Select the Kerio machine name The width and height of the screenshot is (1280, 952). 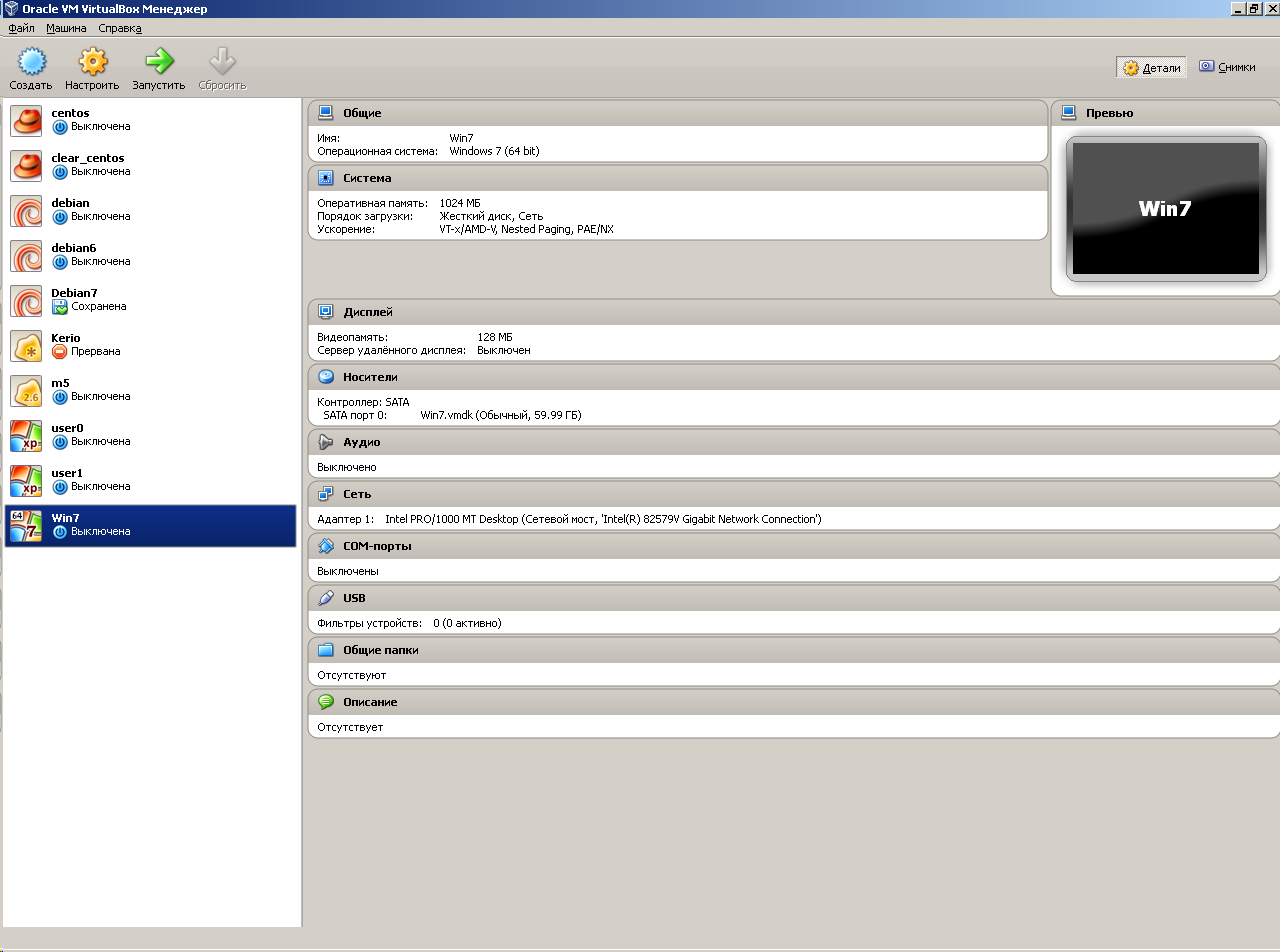point(66,338)
